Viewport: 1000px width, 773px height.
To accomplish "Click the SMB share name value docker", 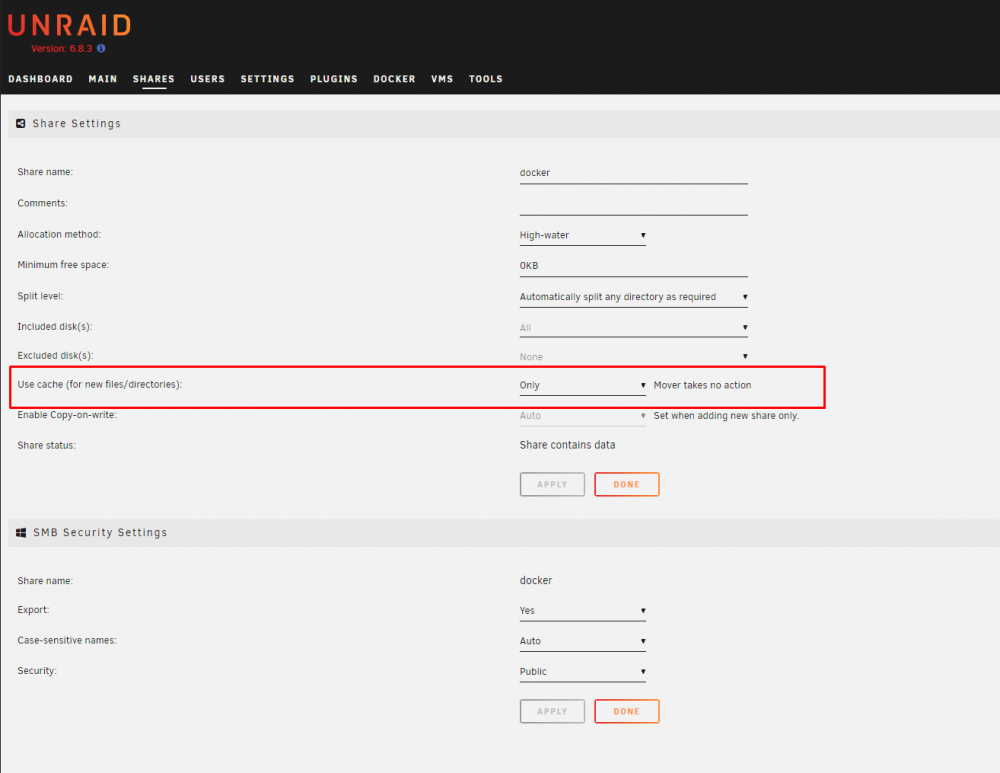I will tap(536, 580).
